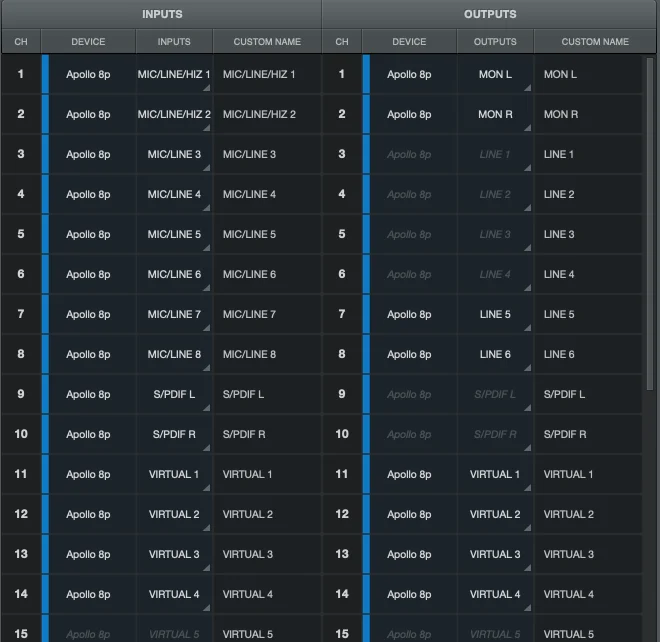660x642 pixels.
Task: Edit output custom name MON L
Action: (588, 74)
